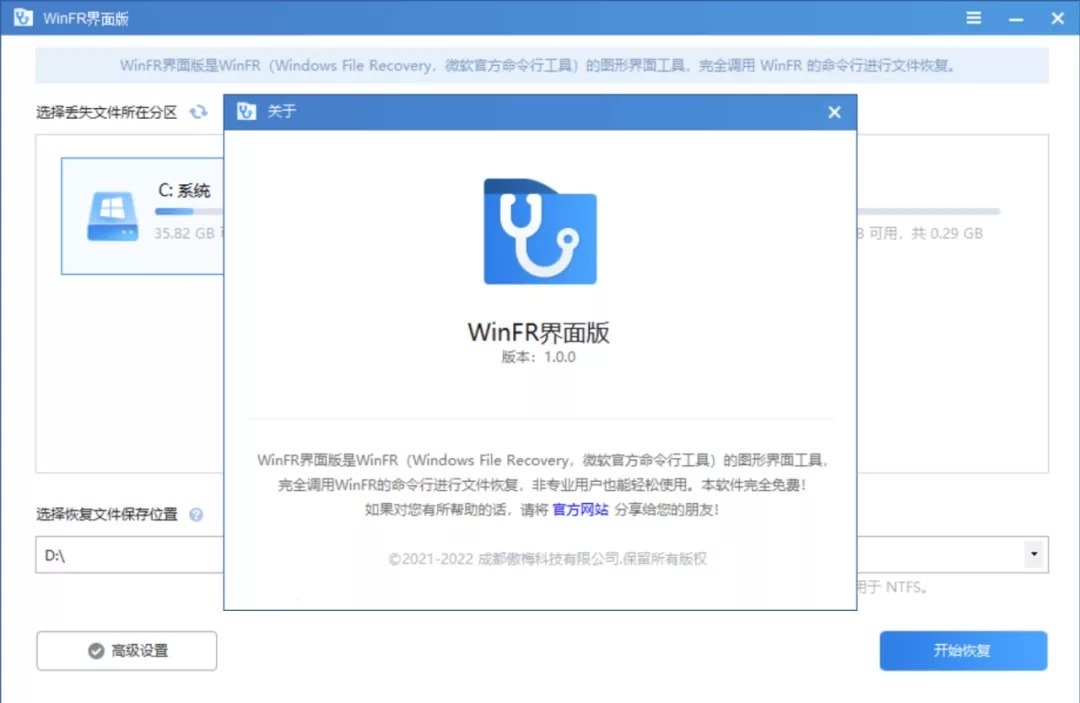1080x703 pixels.
Task: Close the WinFR界面版 main window
Action: point(1057,19)
